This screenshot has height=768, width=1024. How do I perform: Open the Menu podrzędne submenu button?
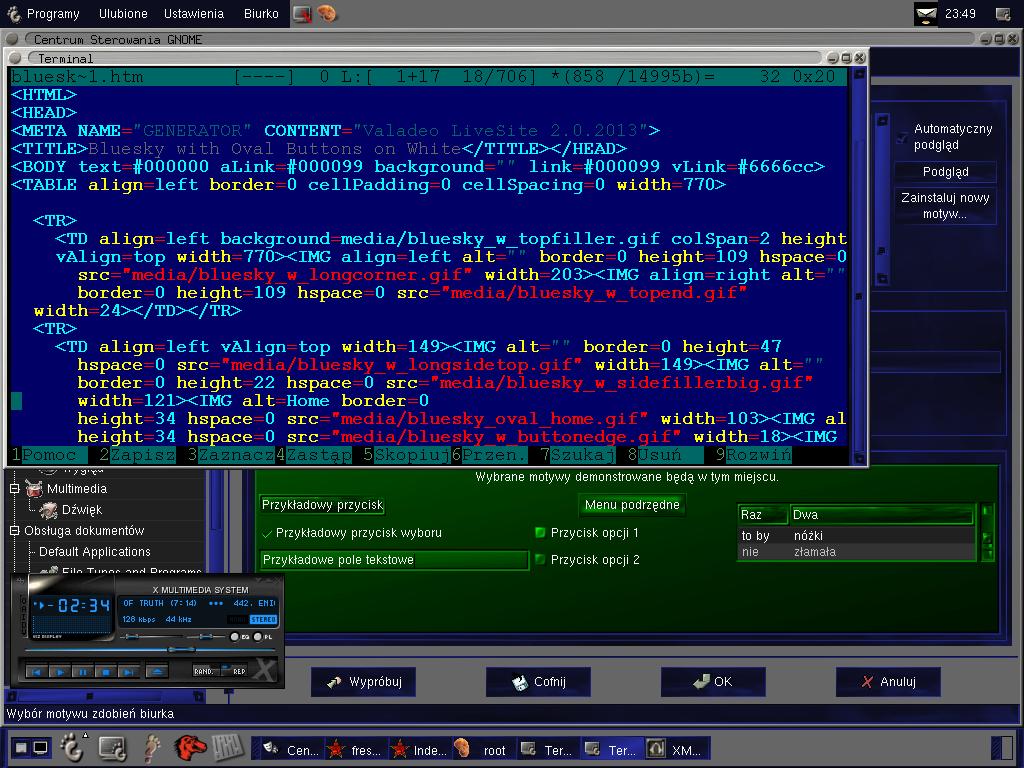tap(632, 505)
